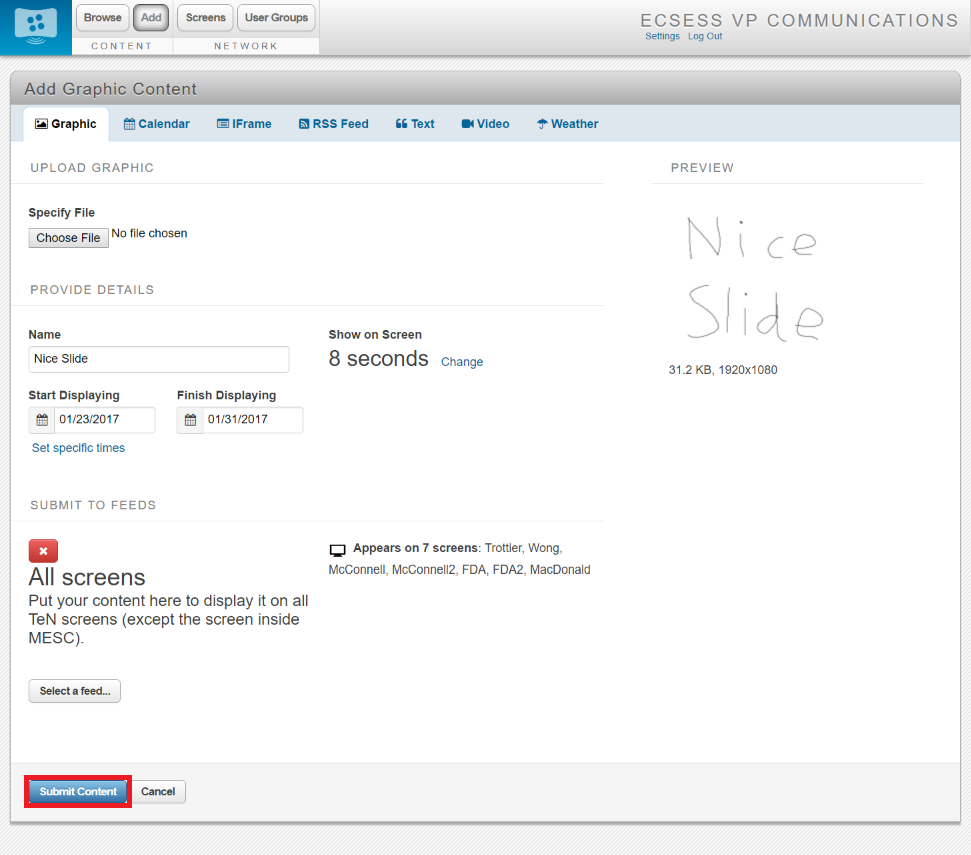Click the Set specific times link

click(x=78, y=448)
